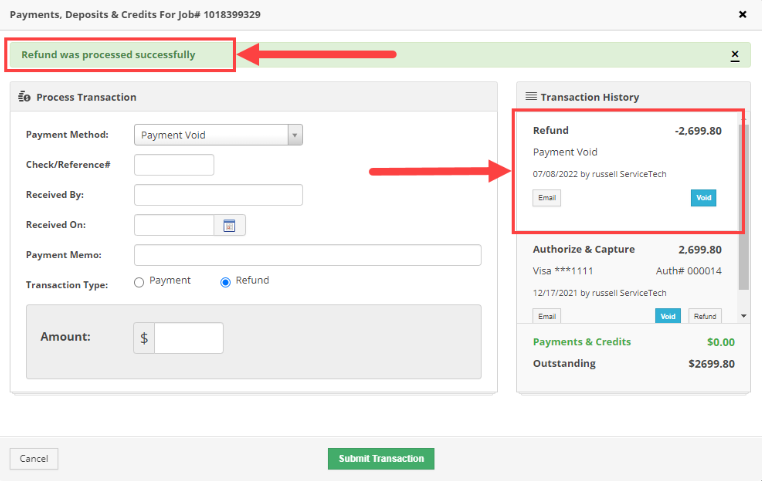This screenshot has height=481, width=762.
Task: Void the Refund transaction
Action: tap(703, 198)
